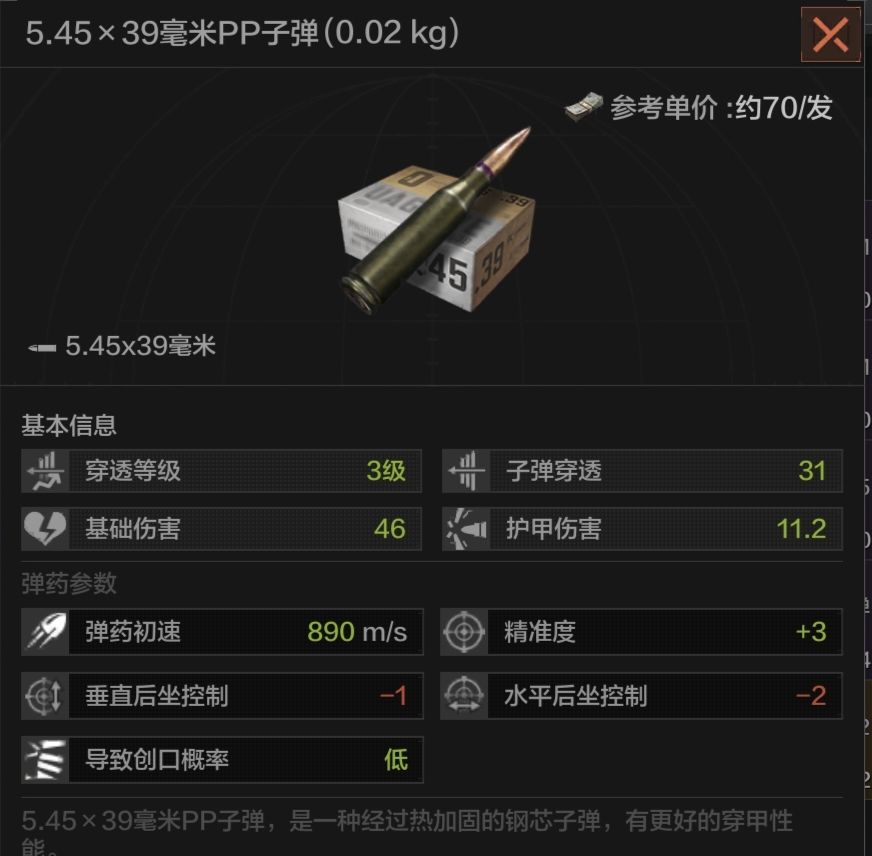Screen dimensions: 872x856
Task: Close the 5.45×39 PP ammo info panel
Action: click(830, 34)
